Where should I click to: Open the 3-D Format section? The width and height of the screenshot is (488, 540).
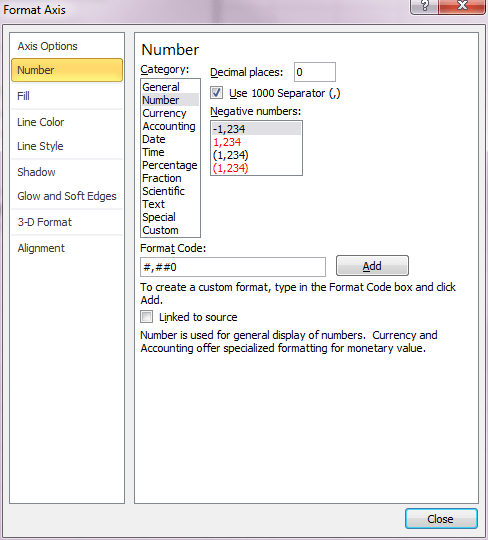click(45, 222)
